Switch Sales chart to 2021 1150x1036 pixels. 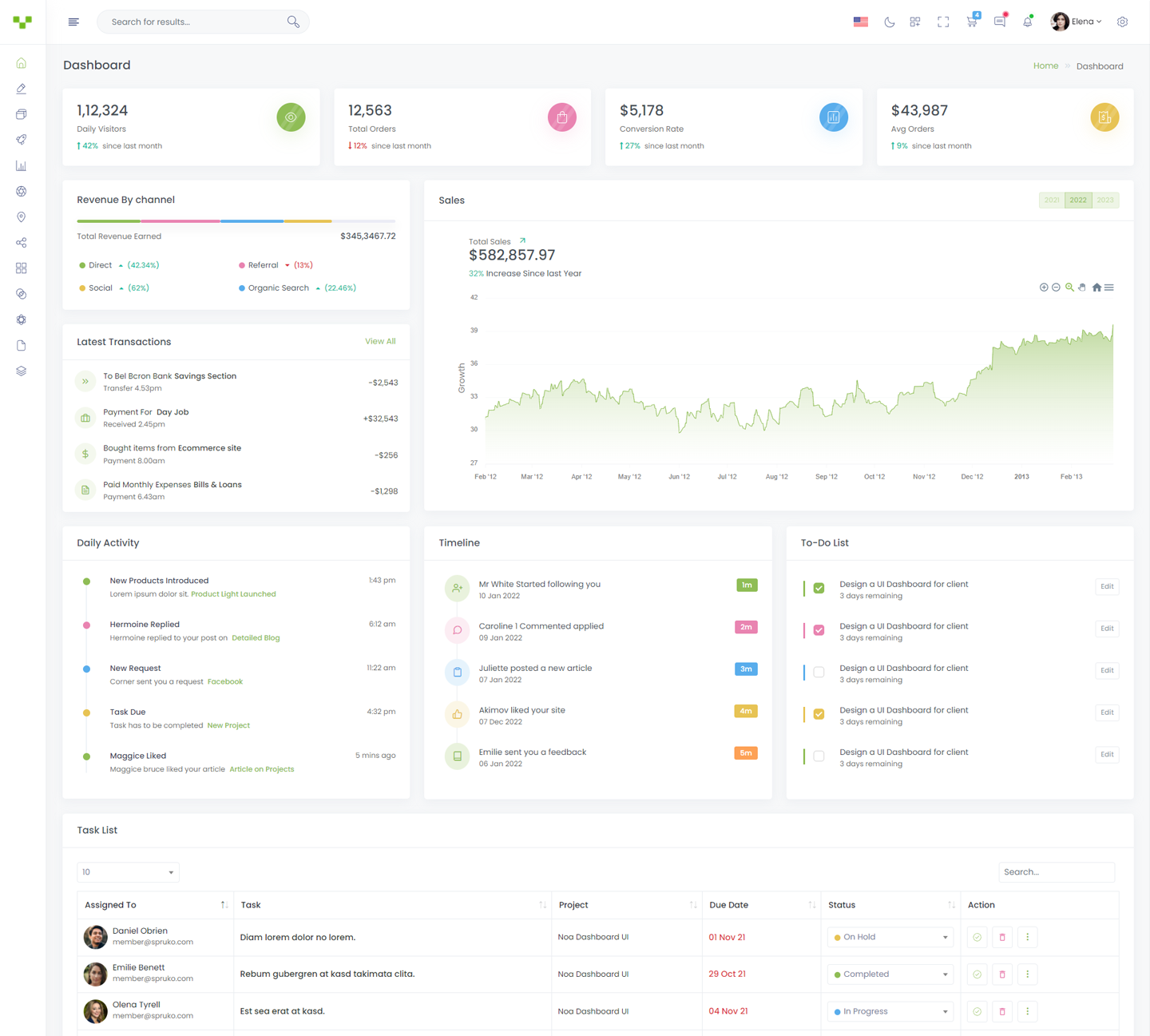[x=1052, y=200]
